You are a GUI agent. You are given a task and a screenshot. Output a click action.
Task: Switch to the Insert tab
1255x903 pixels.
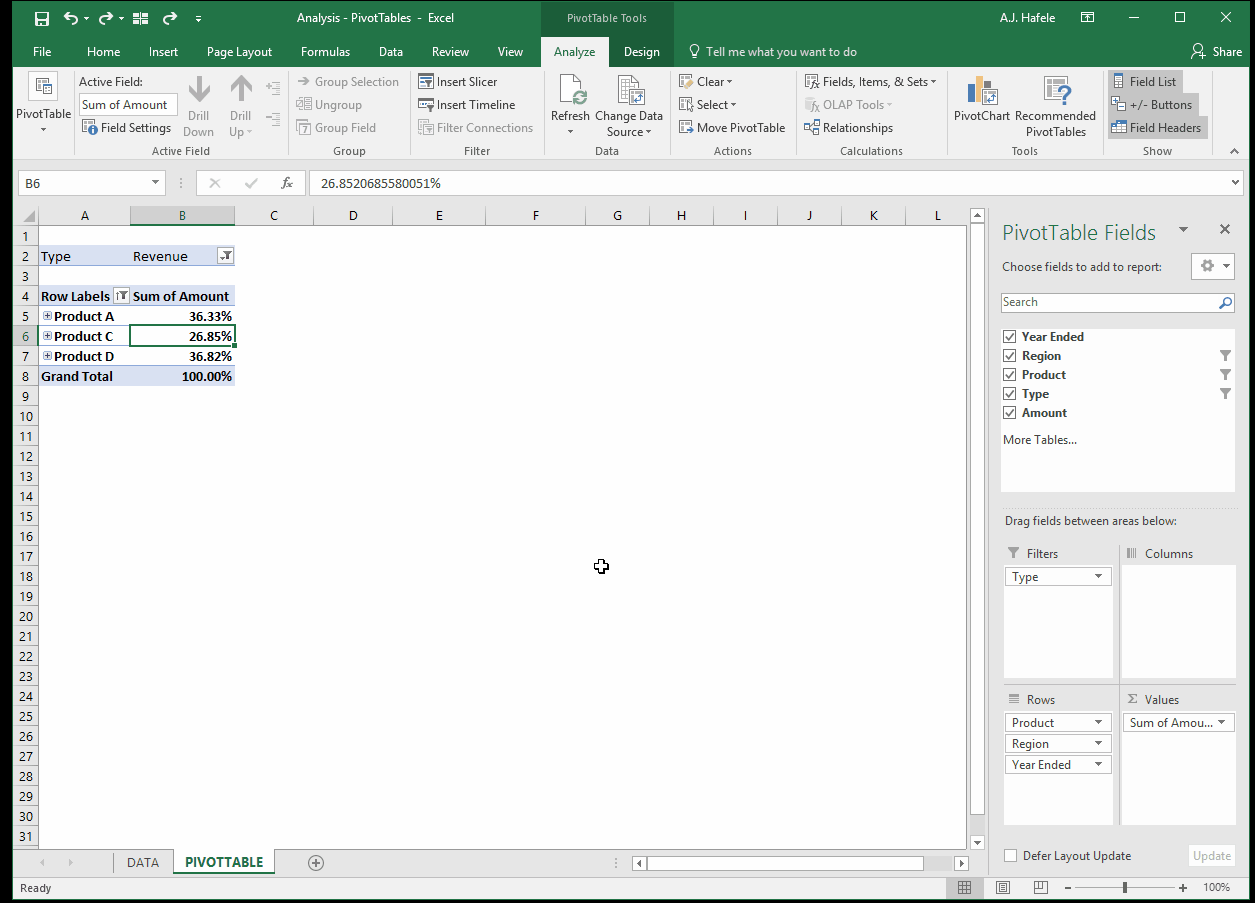(x=163, y=52)
